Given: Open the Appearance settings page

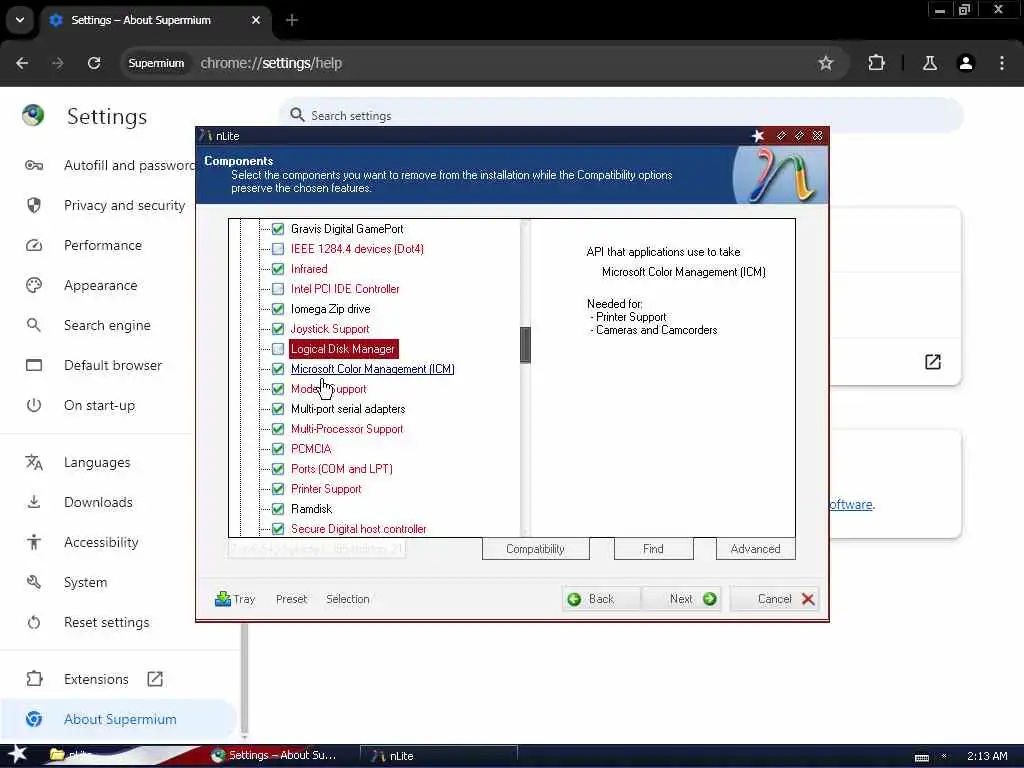Looking at the screenshot, I should coord(101,285).
